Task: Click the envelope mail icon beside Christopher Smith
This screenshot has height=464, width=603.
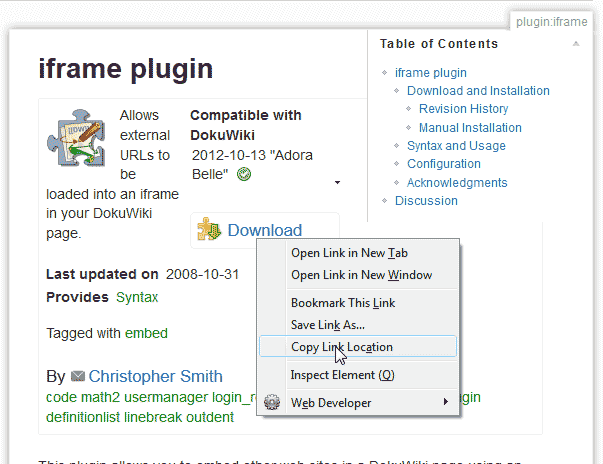Action: tap(78, 376)
